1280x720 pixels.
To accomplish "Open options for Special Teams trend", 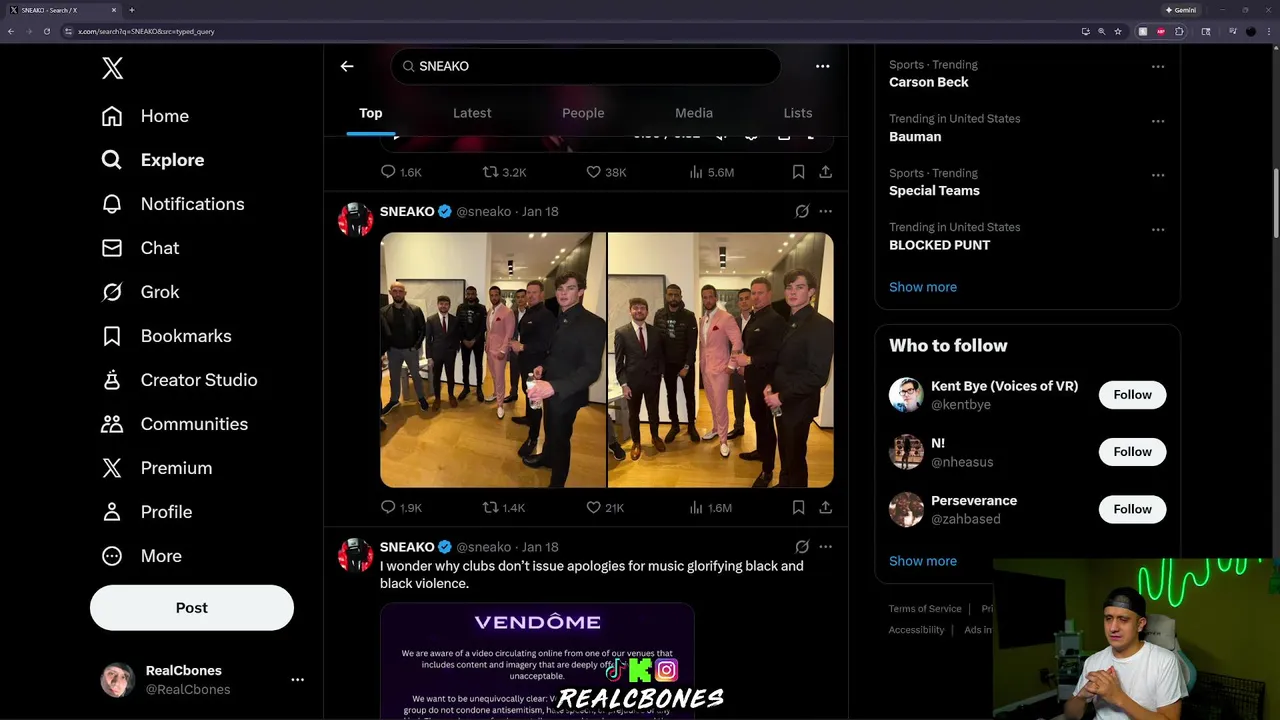I will pyautogui.click(x=1158, y=175).
